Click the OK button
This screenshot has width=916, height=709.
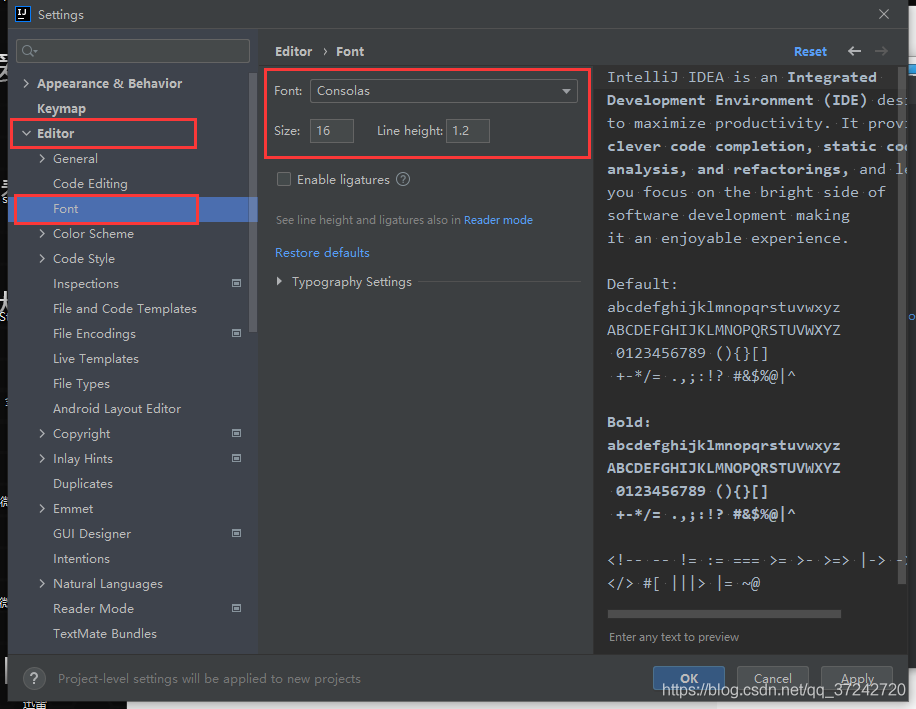click(689, 678)
